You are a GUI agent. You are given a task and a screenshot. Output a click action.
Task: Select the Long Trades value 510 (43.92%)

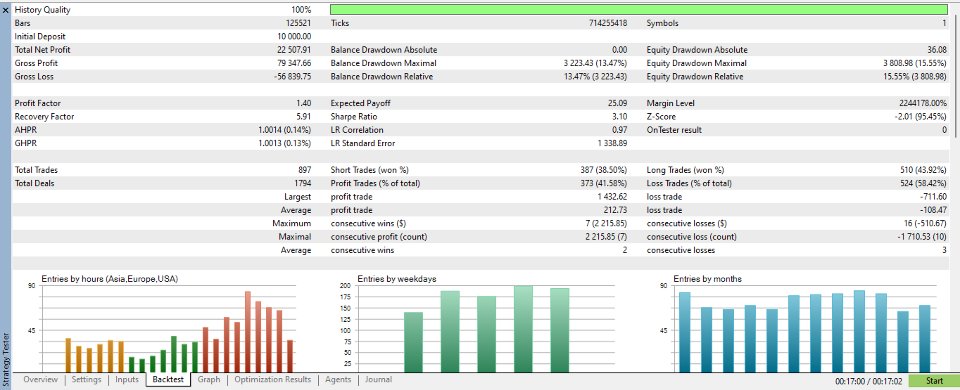coord(923,170)
